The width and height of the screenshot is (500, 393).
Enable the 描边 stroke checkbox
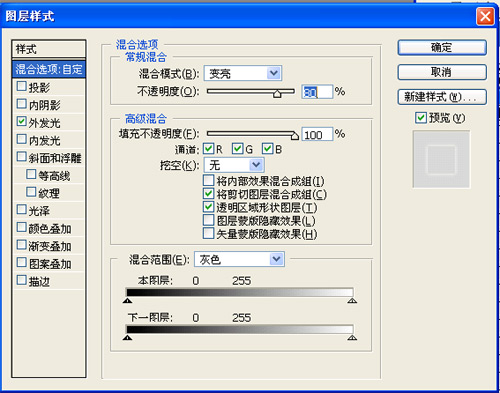(x=22, y=280)
